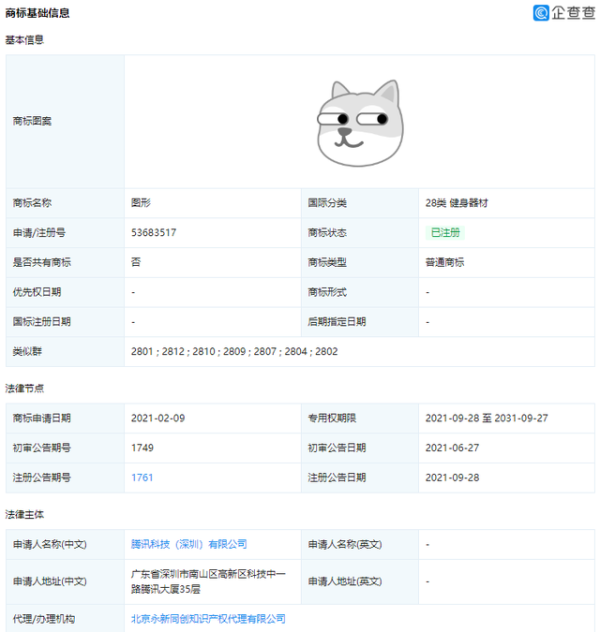Click the trademark type value 普通商标
The width and height of the screenshot is (600, 632).
445,262
